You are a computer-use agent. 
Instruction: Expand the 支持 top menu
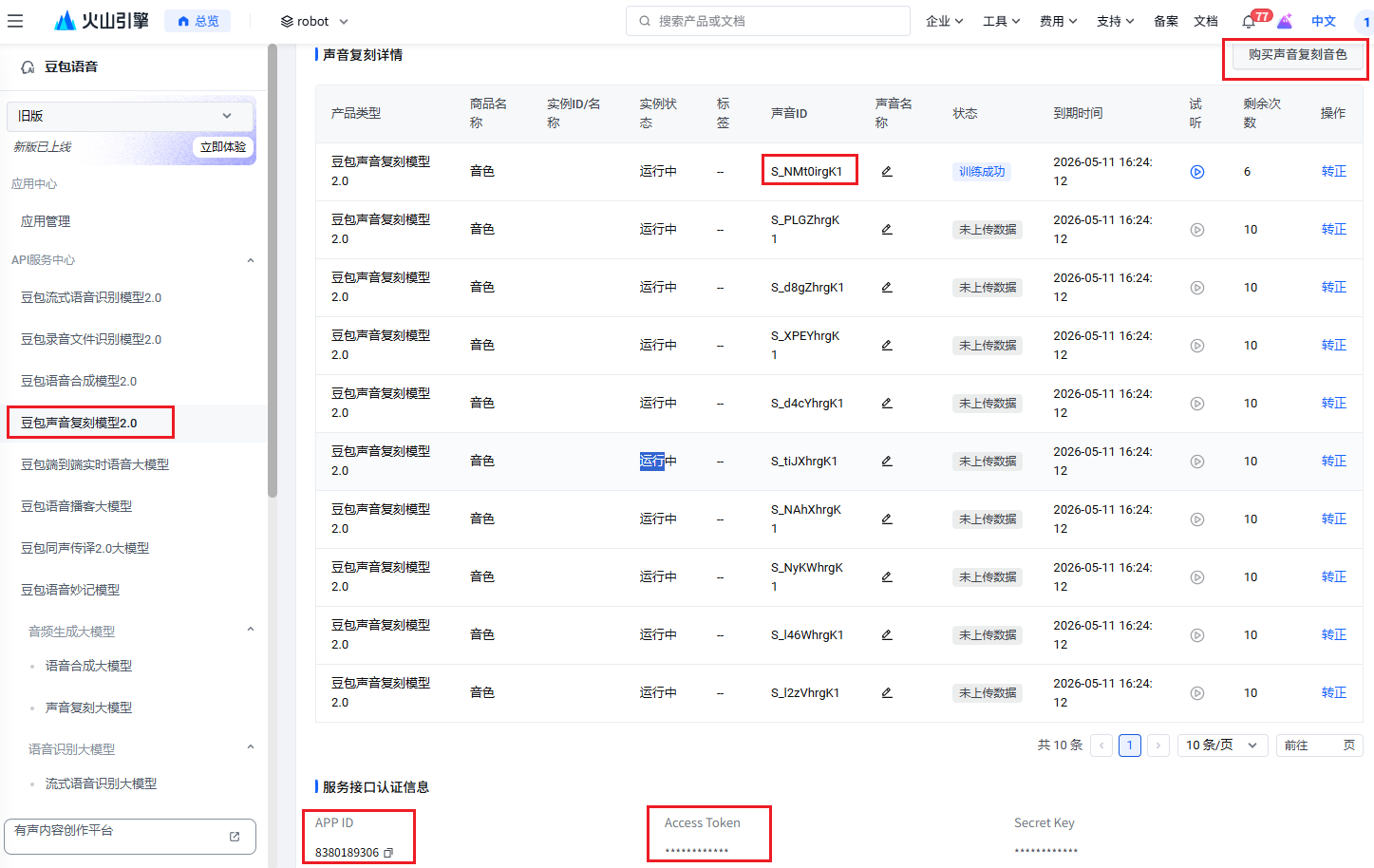[x=1116, y=21]
